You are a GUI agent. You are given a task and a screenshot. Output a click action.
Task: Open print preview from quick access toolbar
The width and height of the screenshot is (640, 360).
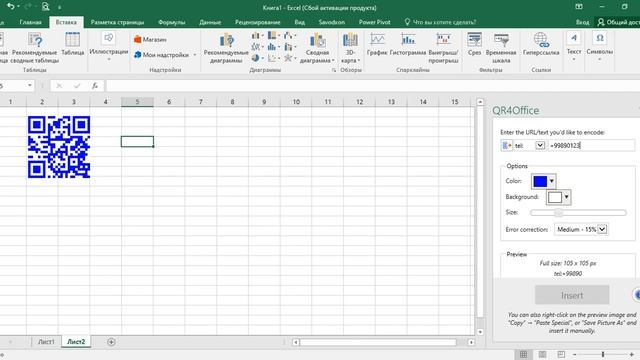[x=45, y=7]
